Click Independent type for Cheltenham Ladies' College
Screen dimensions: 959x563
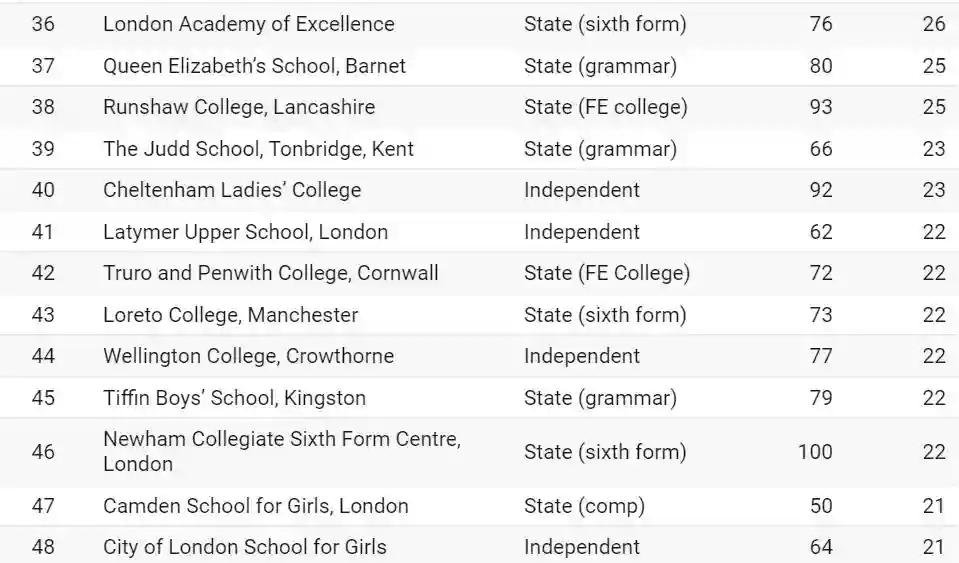coord(581,190)
